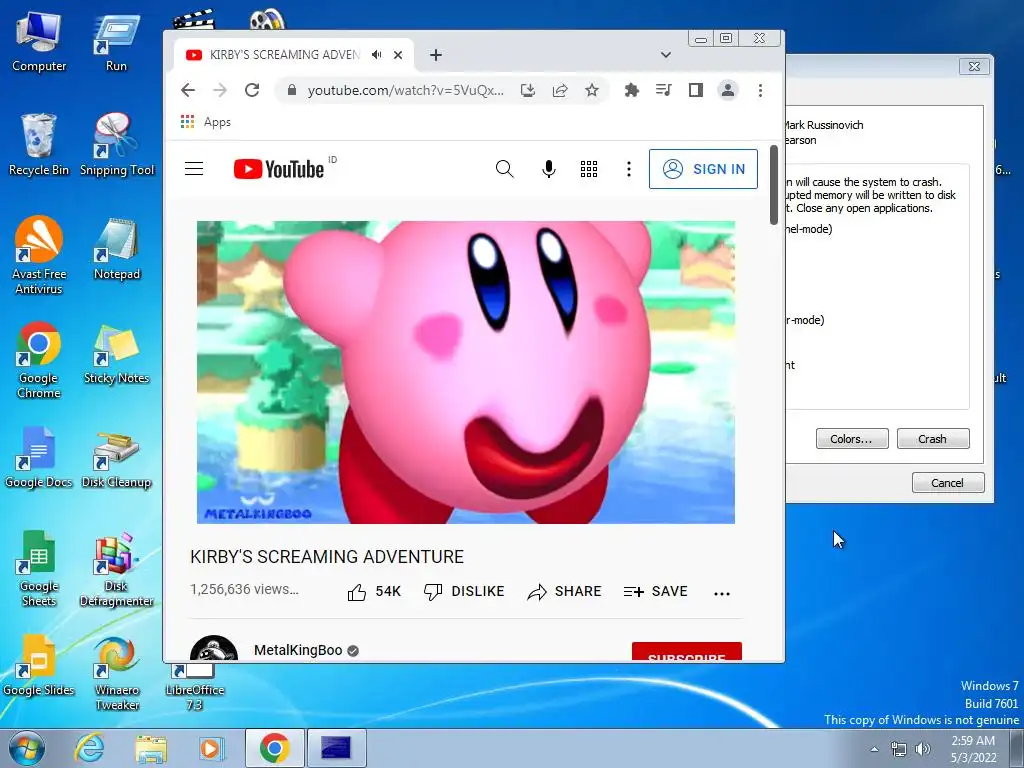Search with voice microphone icon

(549, 169)
